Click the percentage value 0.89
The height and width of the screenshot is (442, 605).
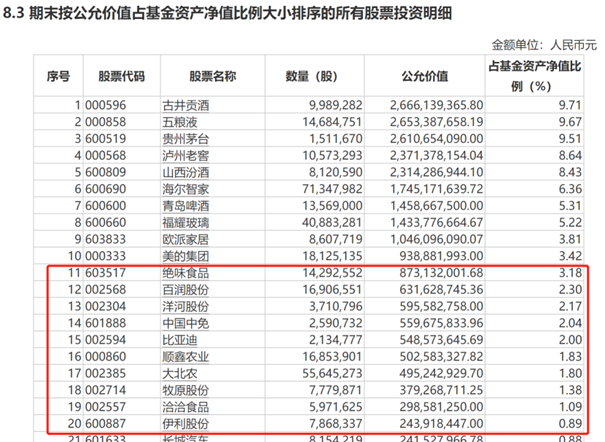pos(570,424)
